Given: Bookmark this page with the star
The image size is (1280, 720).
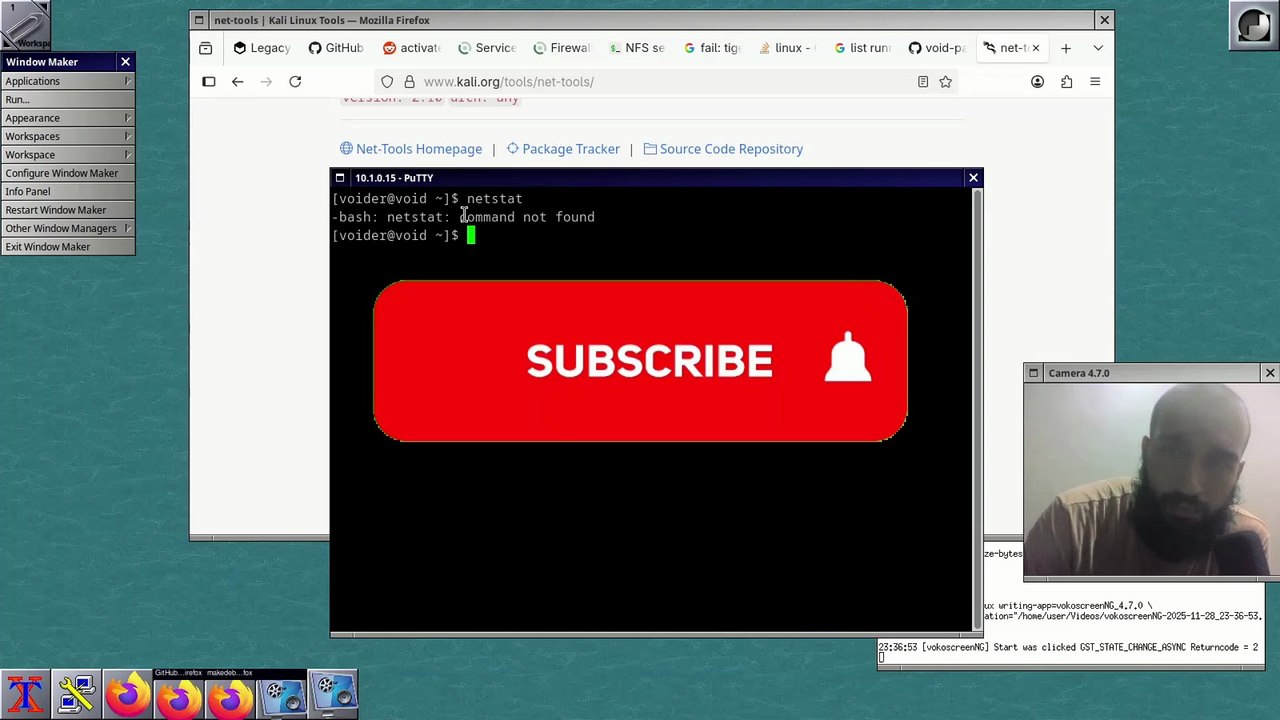Looking at the screenshot, I should pos(945,81).
